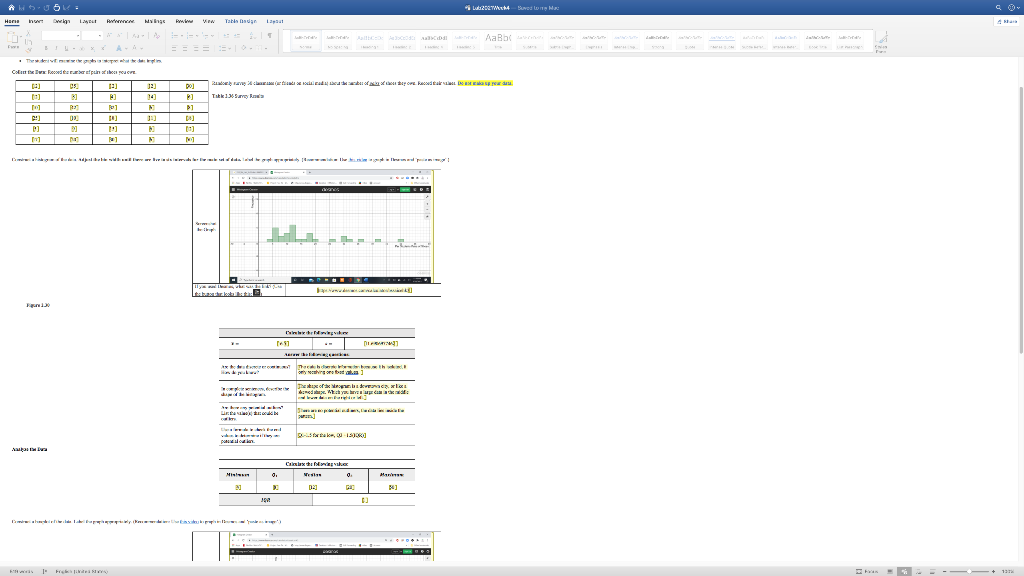This screenshot has height=576, width=1024.
Task: Toggle paragraph marks display
Action: tap(270, 35)
